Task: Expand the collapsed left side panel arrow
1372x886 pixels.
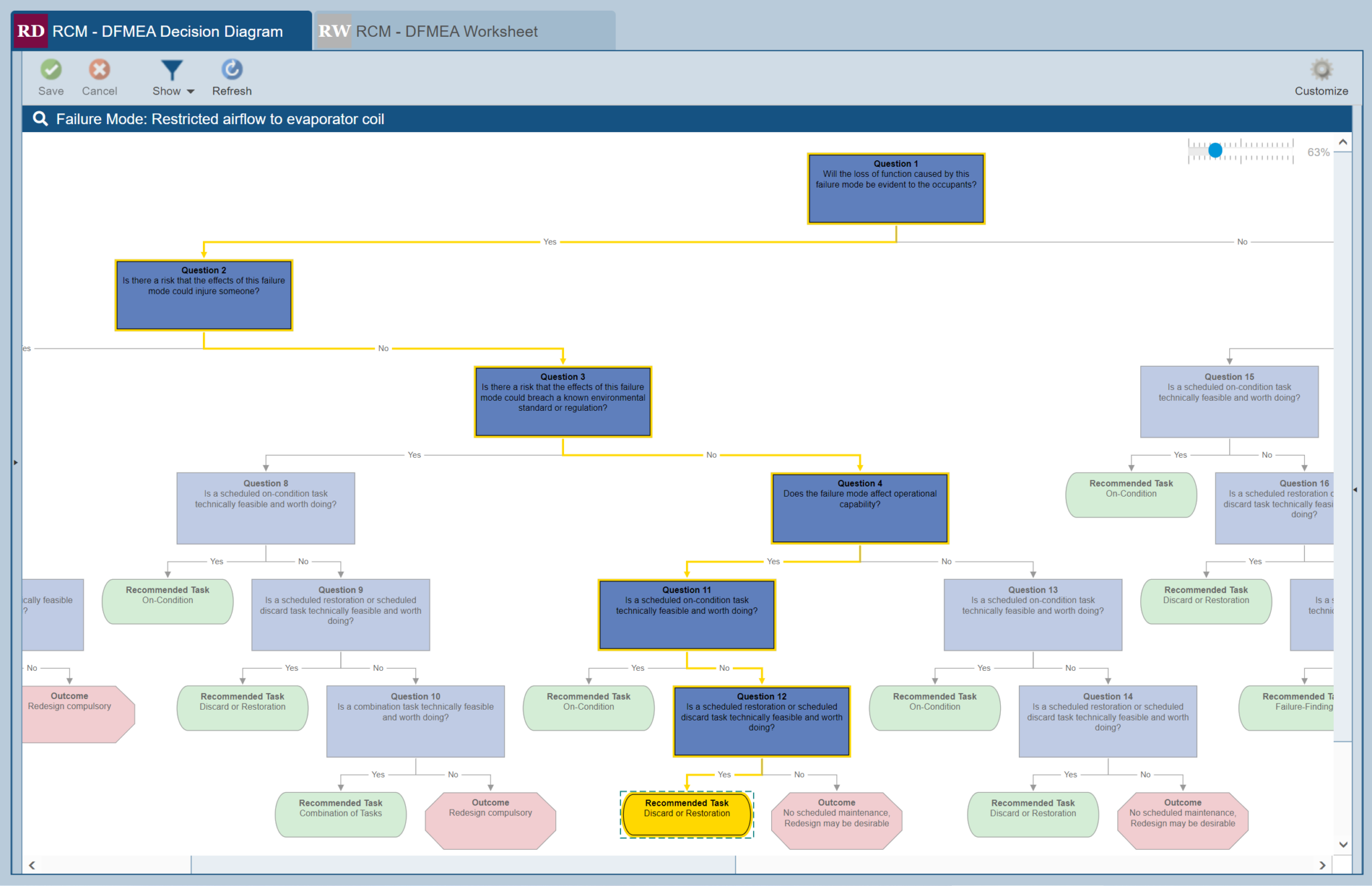Action: point(14,462)
